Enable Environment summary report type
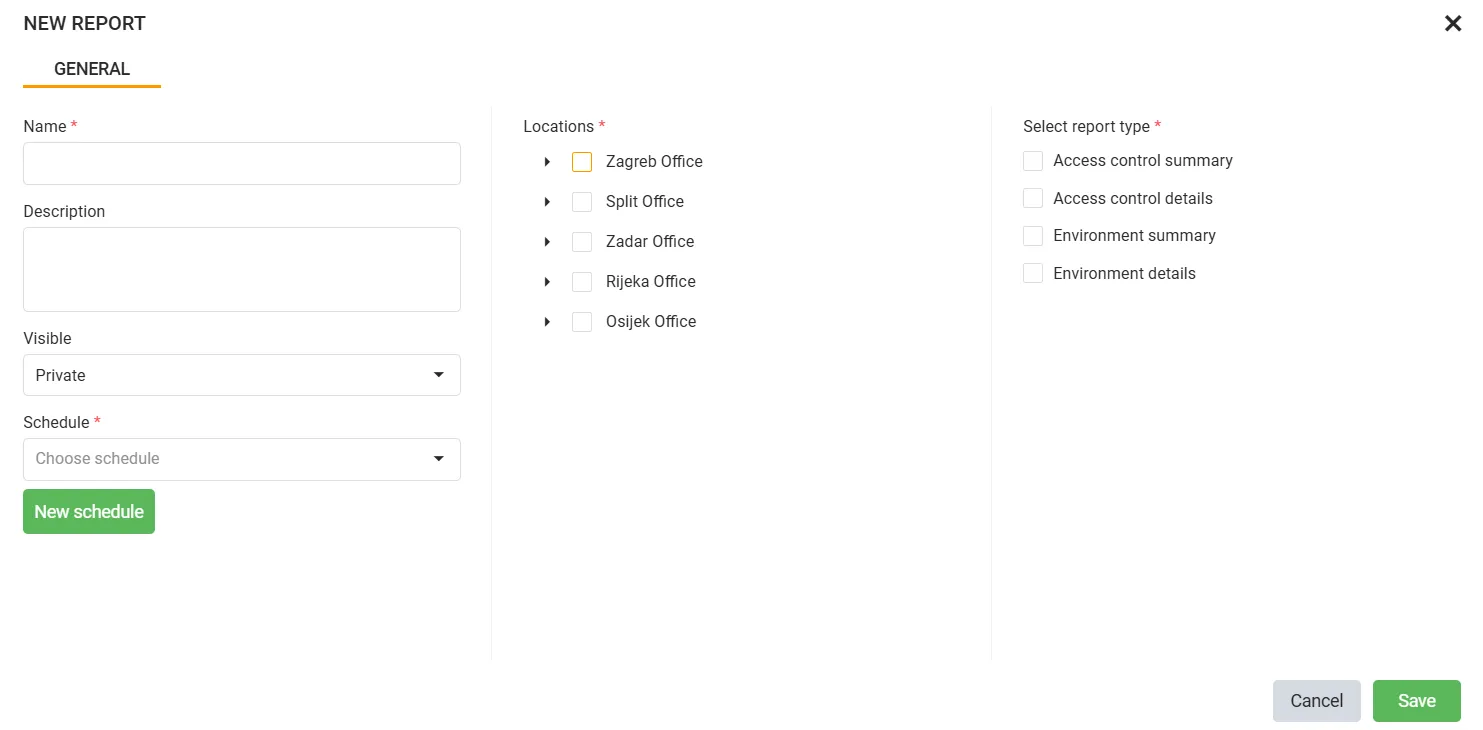1483x730 pixels. pyautogui.click(x=1033, y=236)
